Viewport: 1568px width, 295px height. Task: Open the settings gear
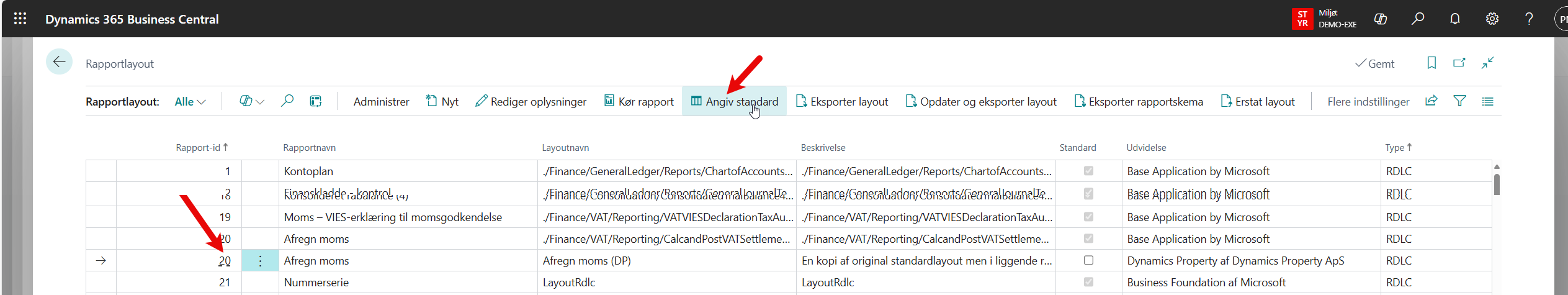[x=1492, y=19]
